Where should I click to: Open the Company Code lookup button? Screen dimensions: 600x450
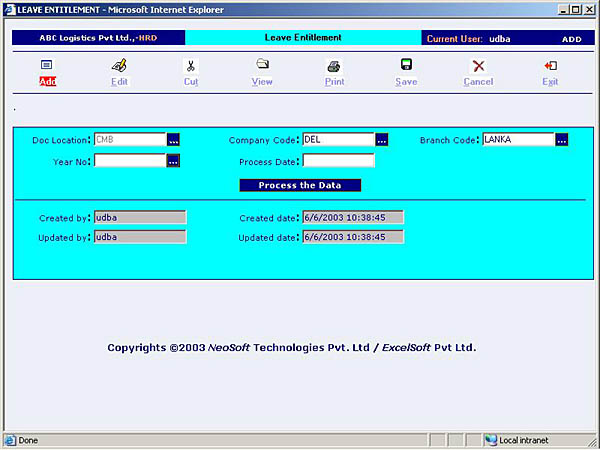tap(381, 140)
